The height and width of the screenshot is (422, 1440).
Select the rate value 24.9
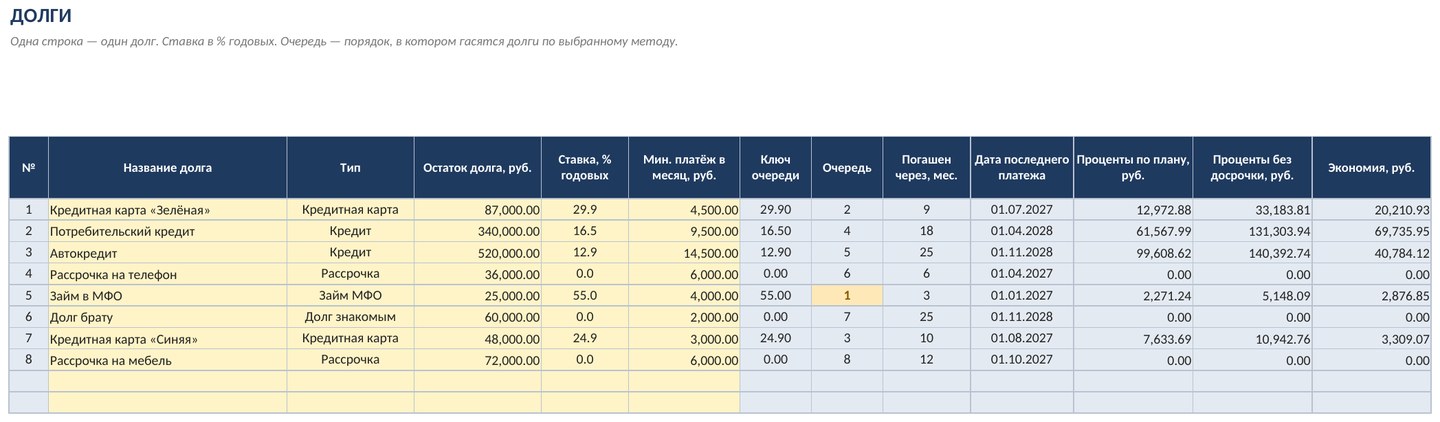[x=585, y=338]
